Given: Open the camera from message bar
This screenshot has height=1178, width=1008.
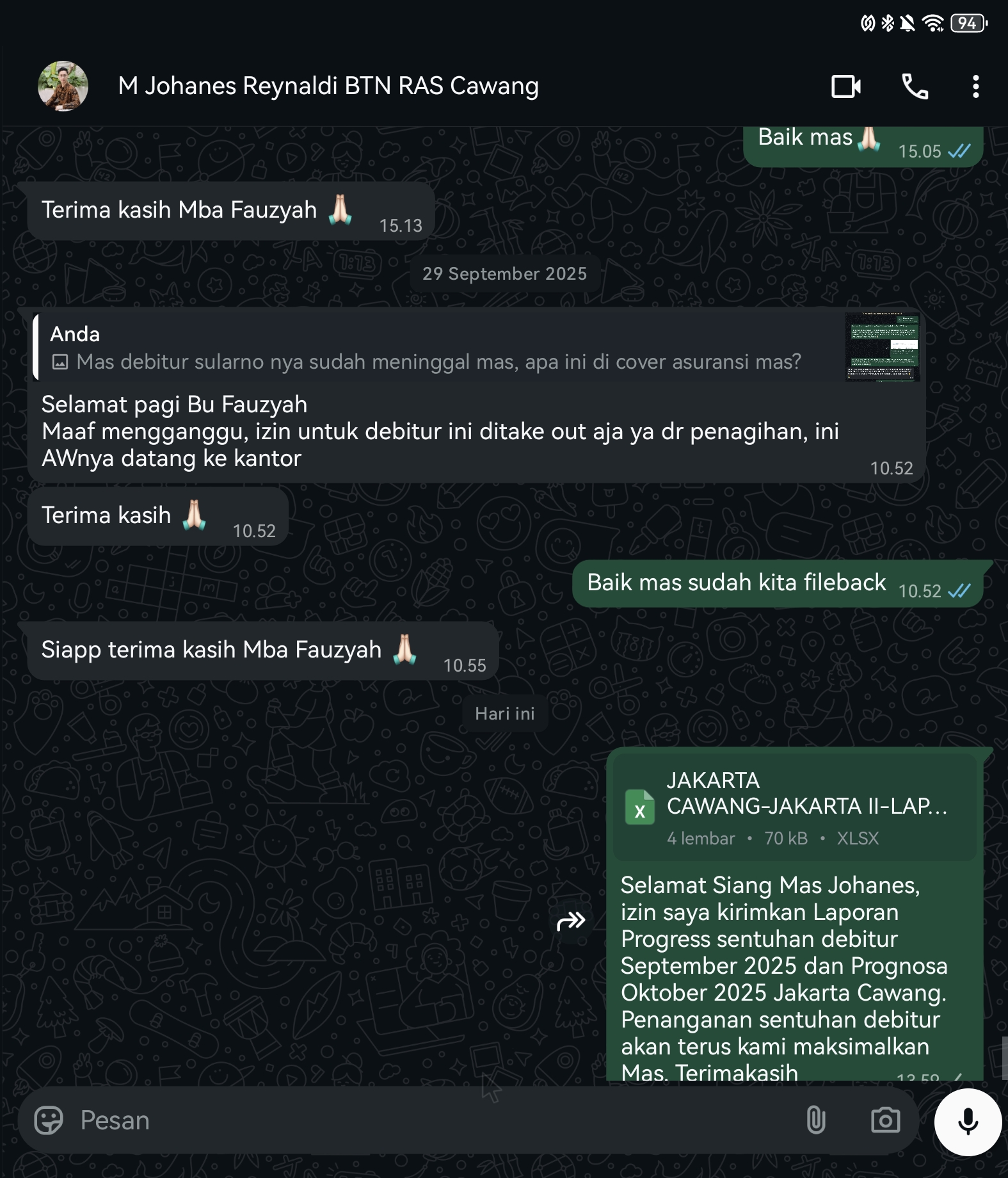Looking at the screenshot, I should click(885, 1120).
